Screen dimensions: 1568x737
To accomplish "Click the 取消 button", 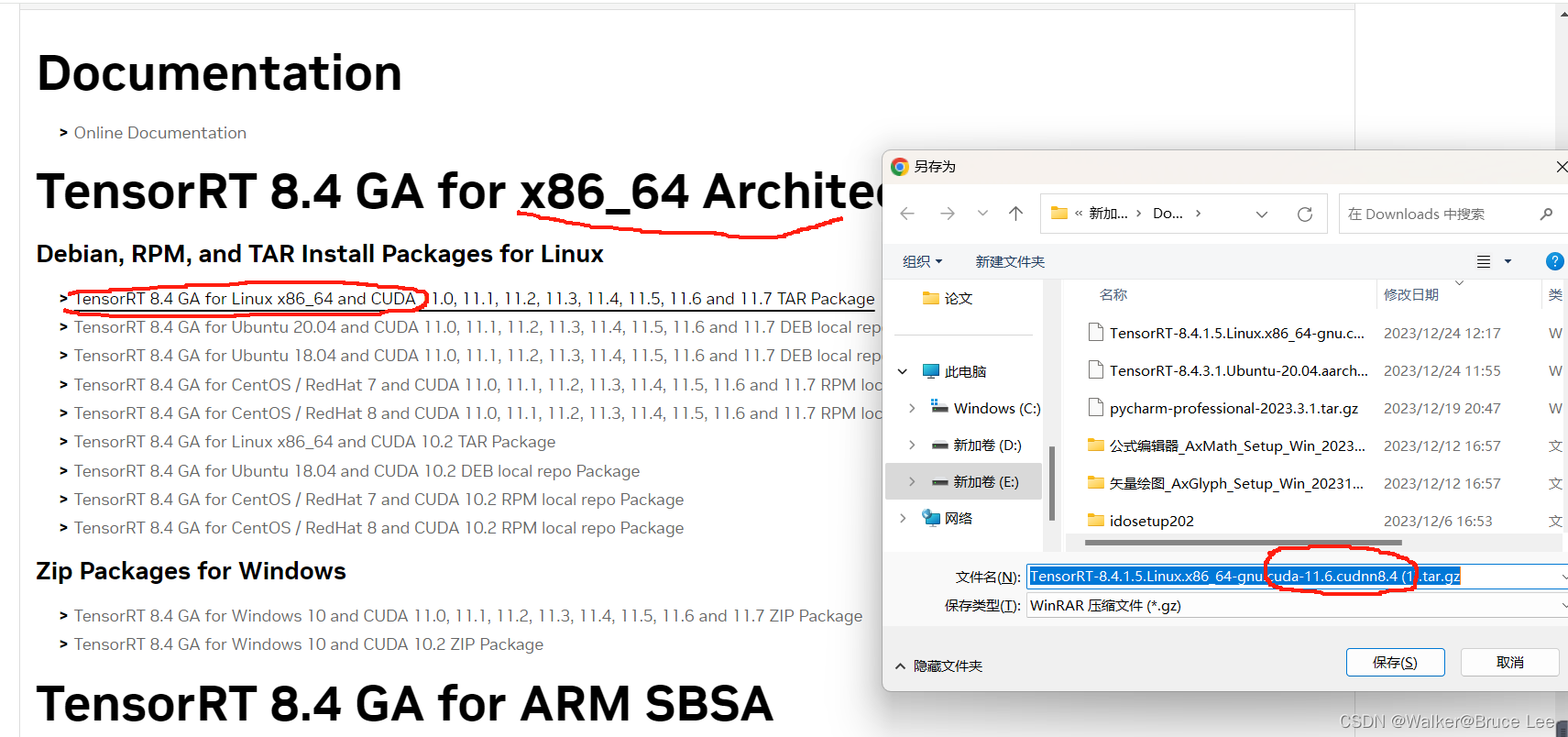I will pos(1509,662).
